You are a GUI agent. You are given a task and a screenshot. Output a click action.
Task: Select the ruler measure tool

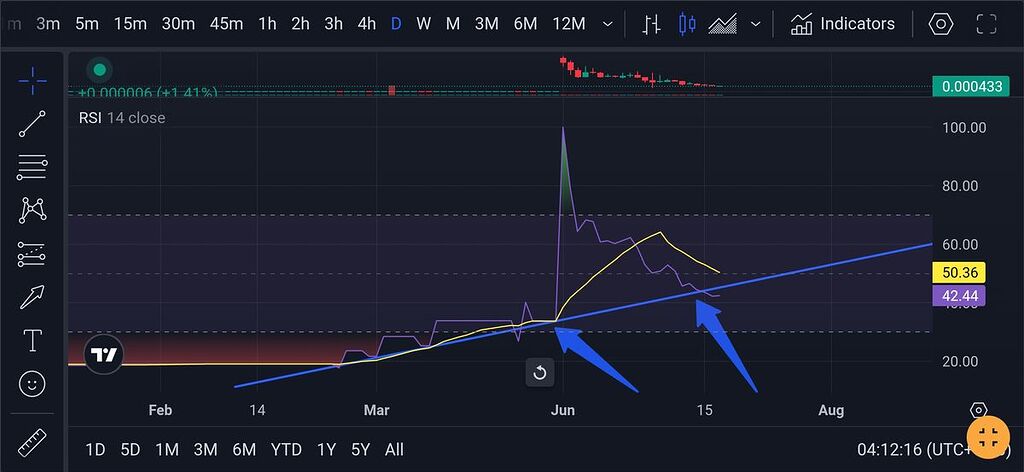coord(33,441)
